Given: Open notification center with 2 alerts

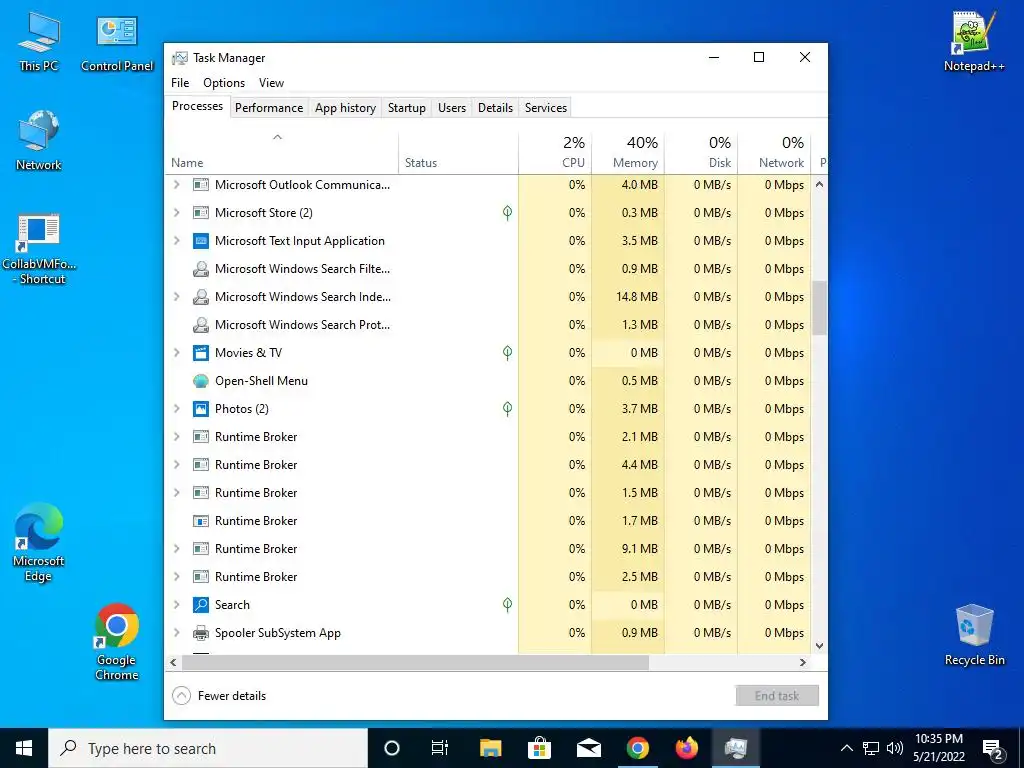Looking at the screenshot, I should click(993, 749).
